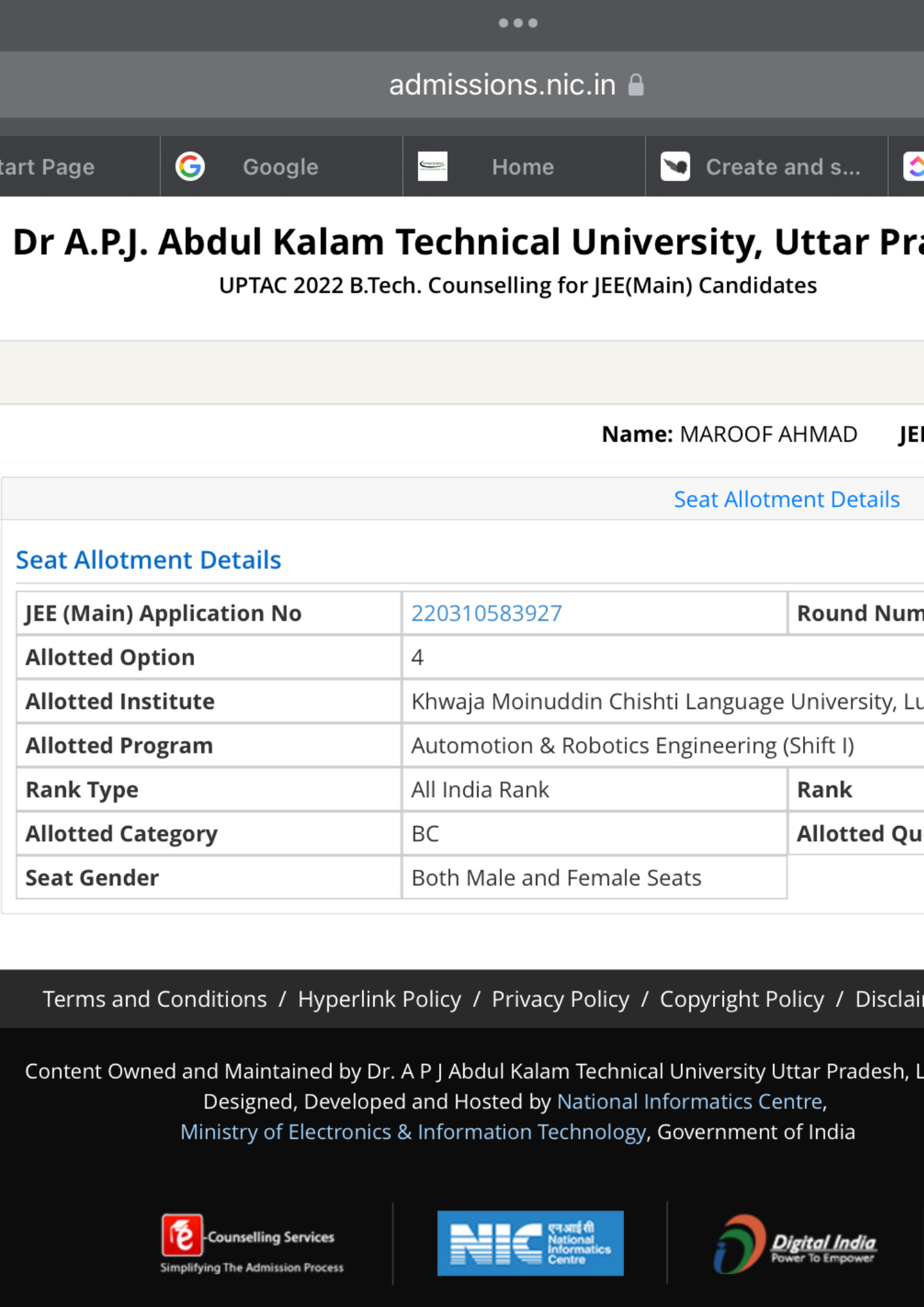This screenshot has width=924, height=1307.
Task: Tap the admissions.nic.in address bar
Action: coord(502,84)
